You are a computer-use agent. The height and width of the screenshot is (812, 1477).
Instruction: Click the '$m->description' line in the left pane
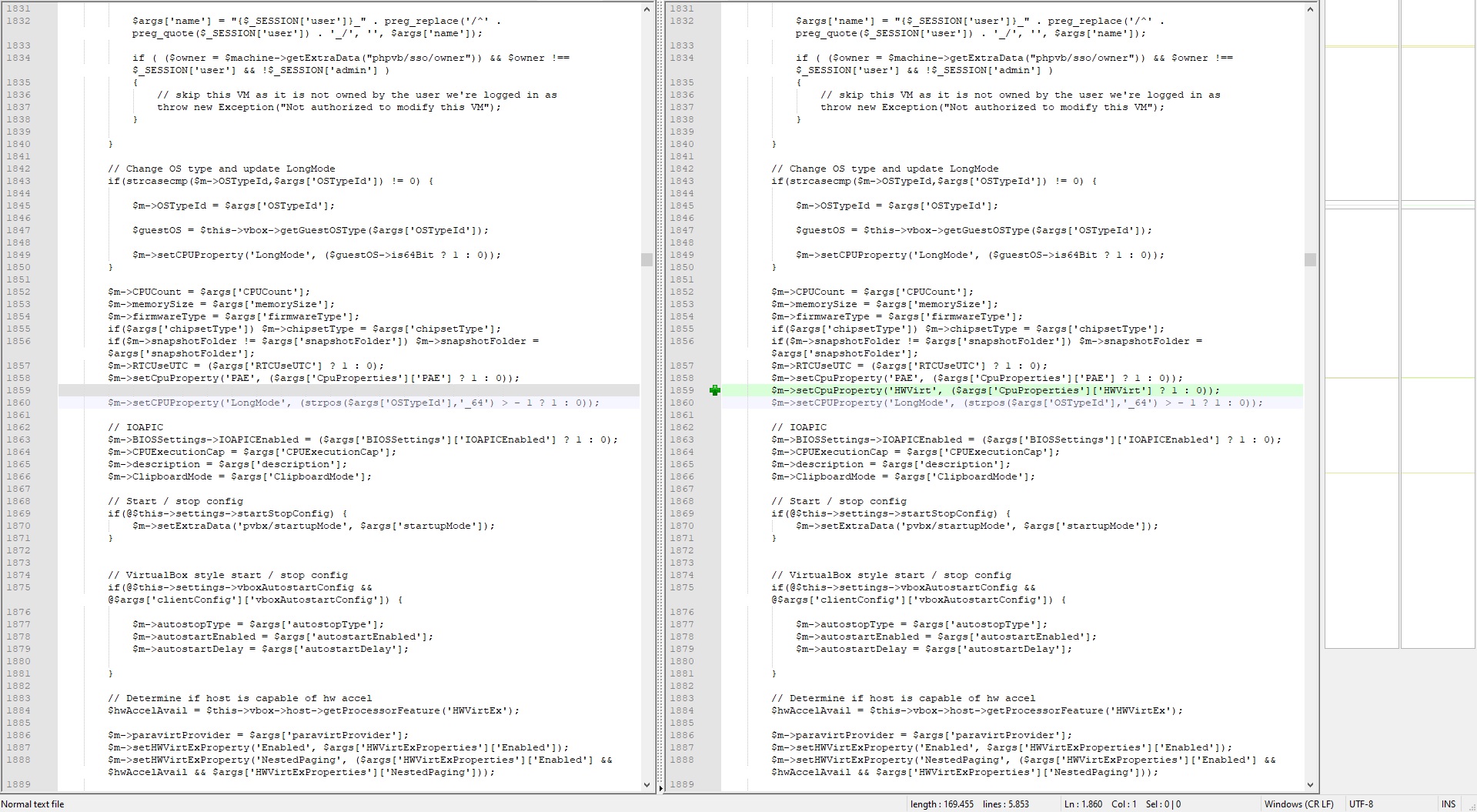pos(228,464)
